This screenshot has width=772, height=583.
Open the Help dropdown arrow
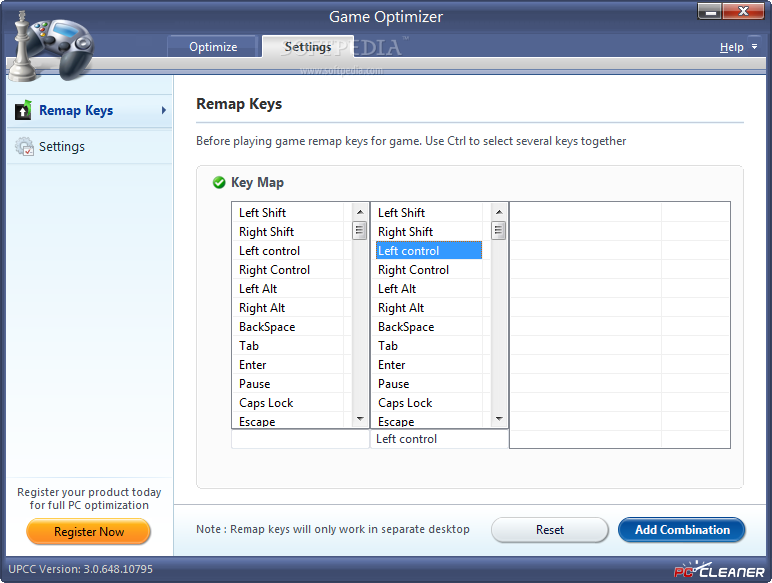click(754, 47)
